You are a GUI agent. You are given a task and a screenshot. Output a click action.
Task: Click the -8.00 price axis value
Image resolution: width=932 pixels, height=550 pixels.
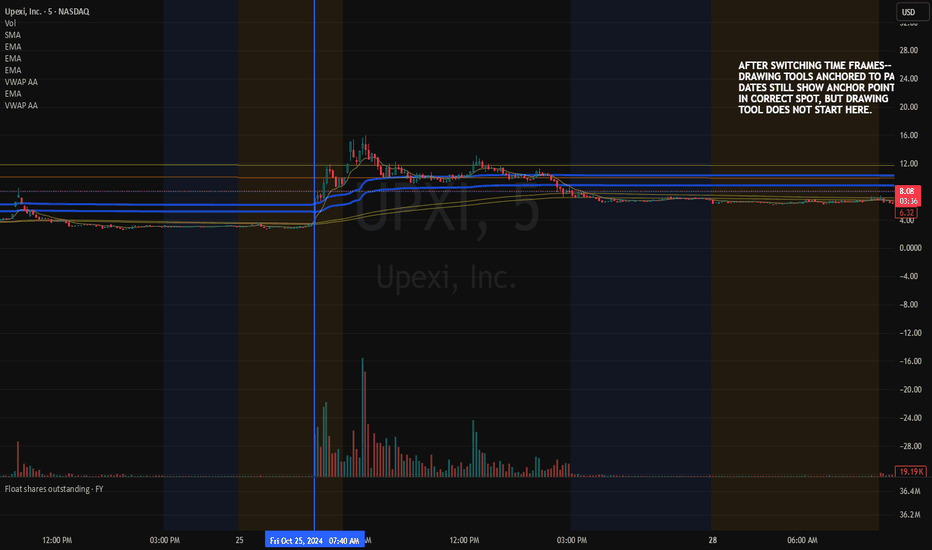[x=909, y=304]
